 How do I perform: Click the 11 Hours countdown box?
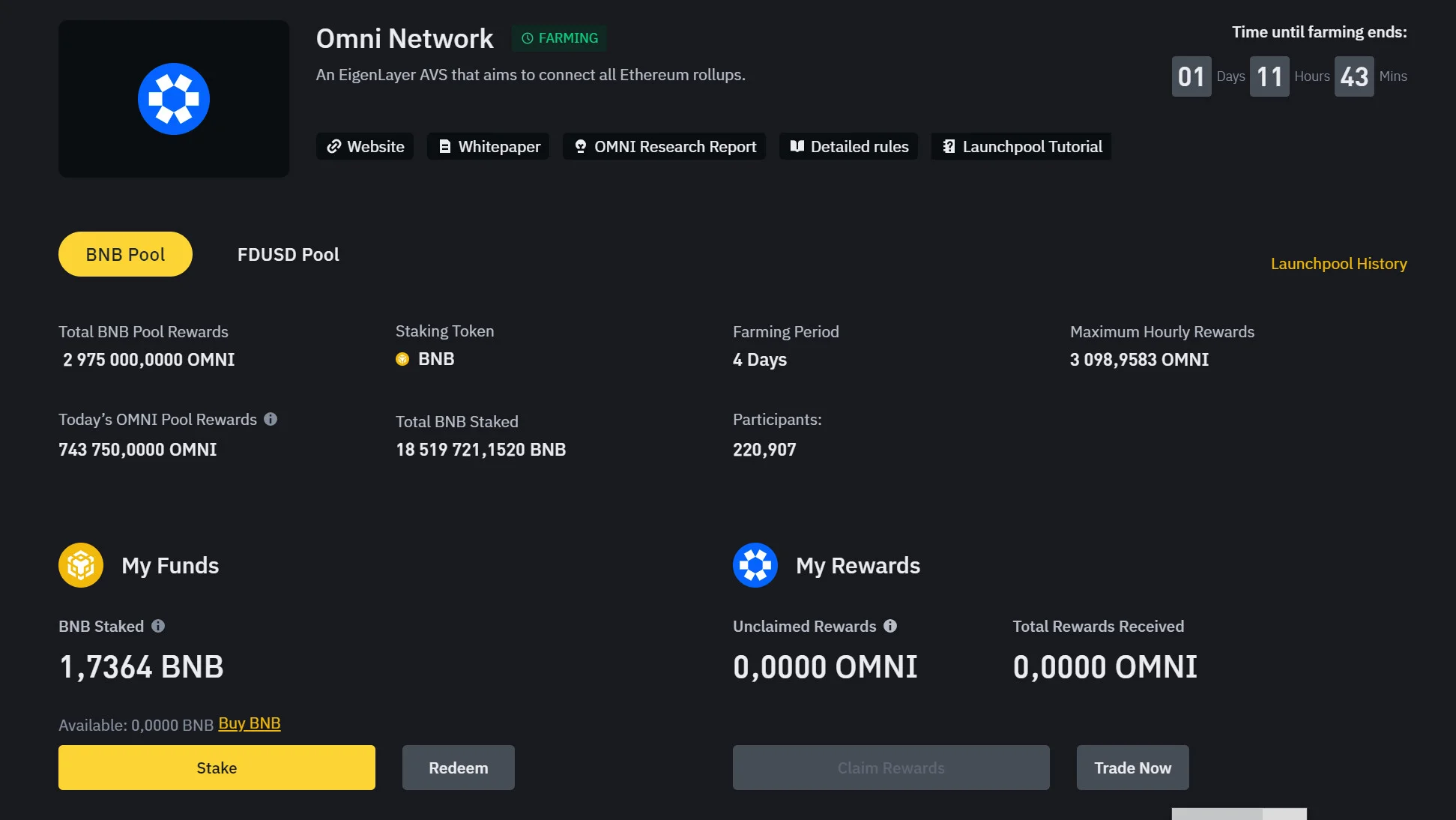click(1269, 76)
